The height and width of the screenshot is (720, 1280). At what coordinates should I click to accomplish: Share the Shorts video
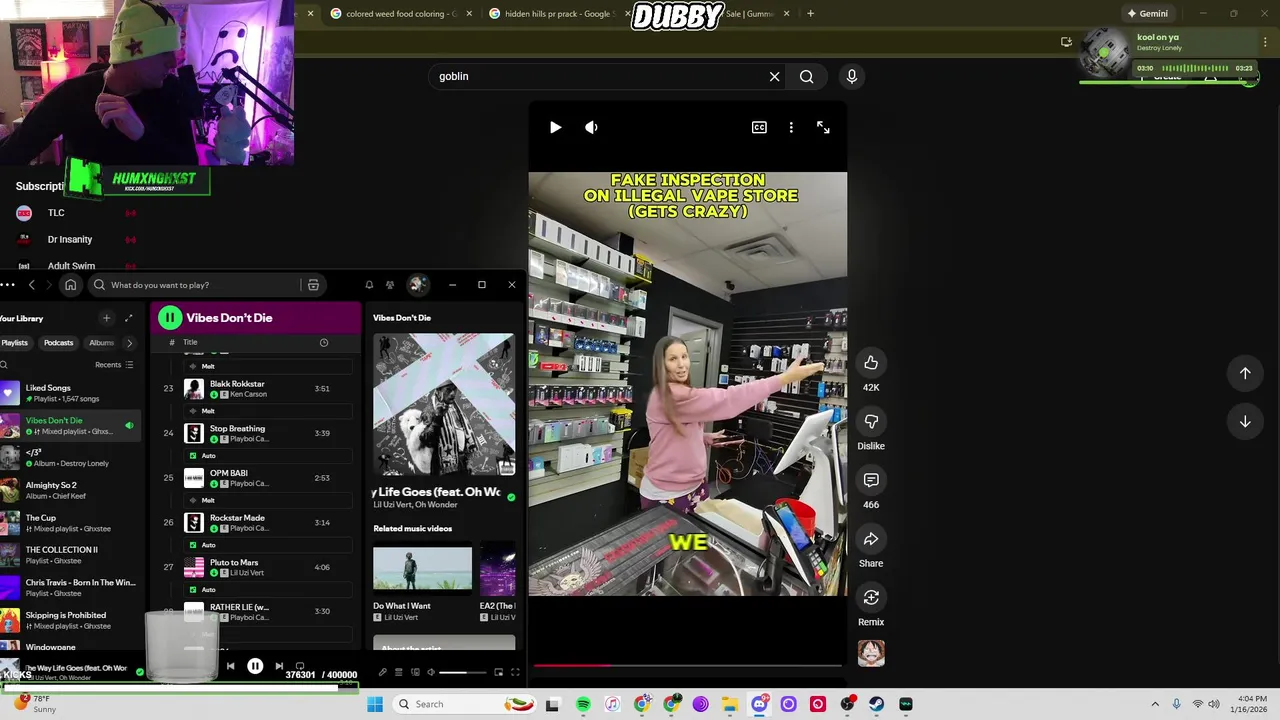871,539
